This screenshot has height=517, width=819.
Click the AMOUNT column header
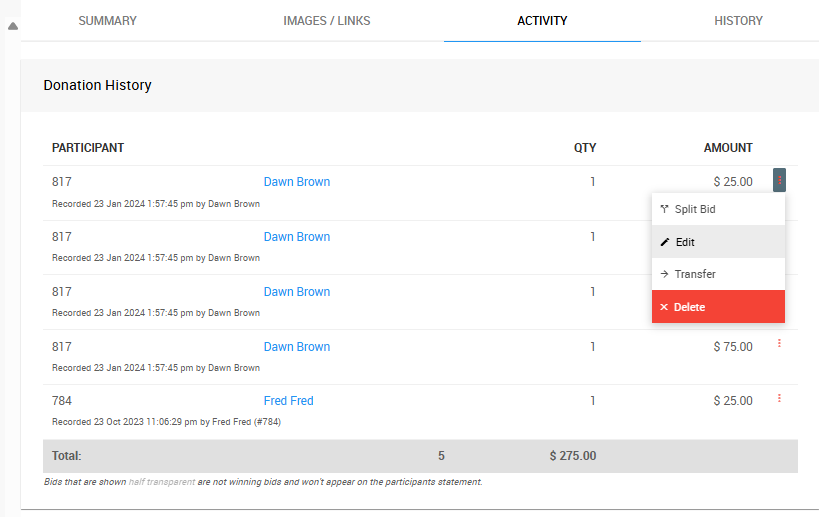pos(728,148)
